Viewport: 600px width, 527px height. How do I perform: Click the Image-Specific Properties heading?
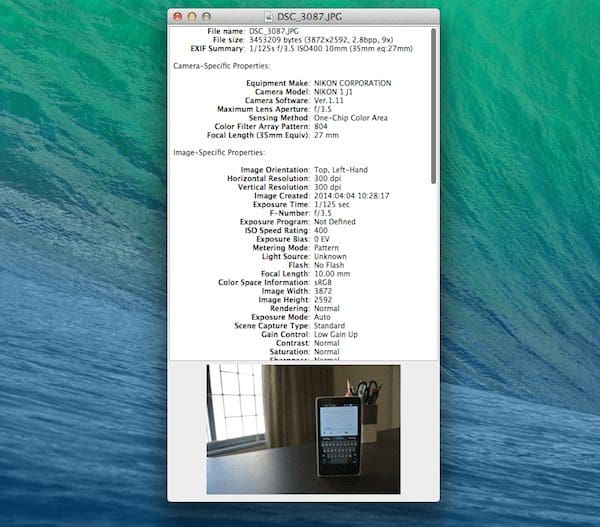(x=219, y=152)
